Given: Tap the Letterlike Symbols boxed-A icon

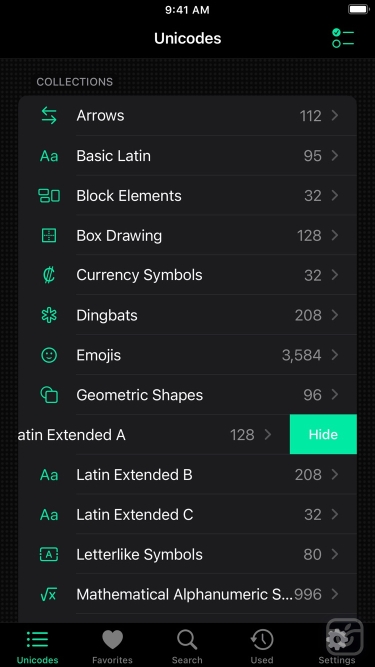Looking at the screenshot, I should (x=49, y=554).
